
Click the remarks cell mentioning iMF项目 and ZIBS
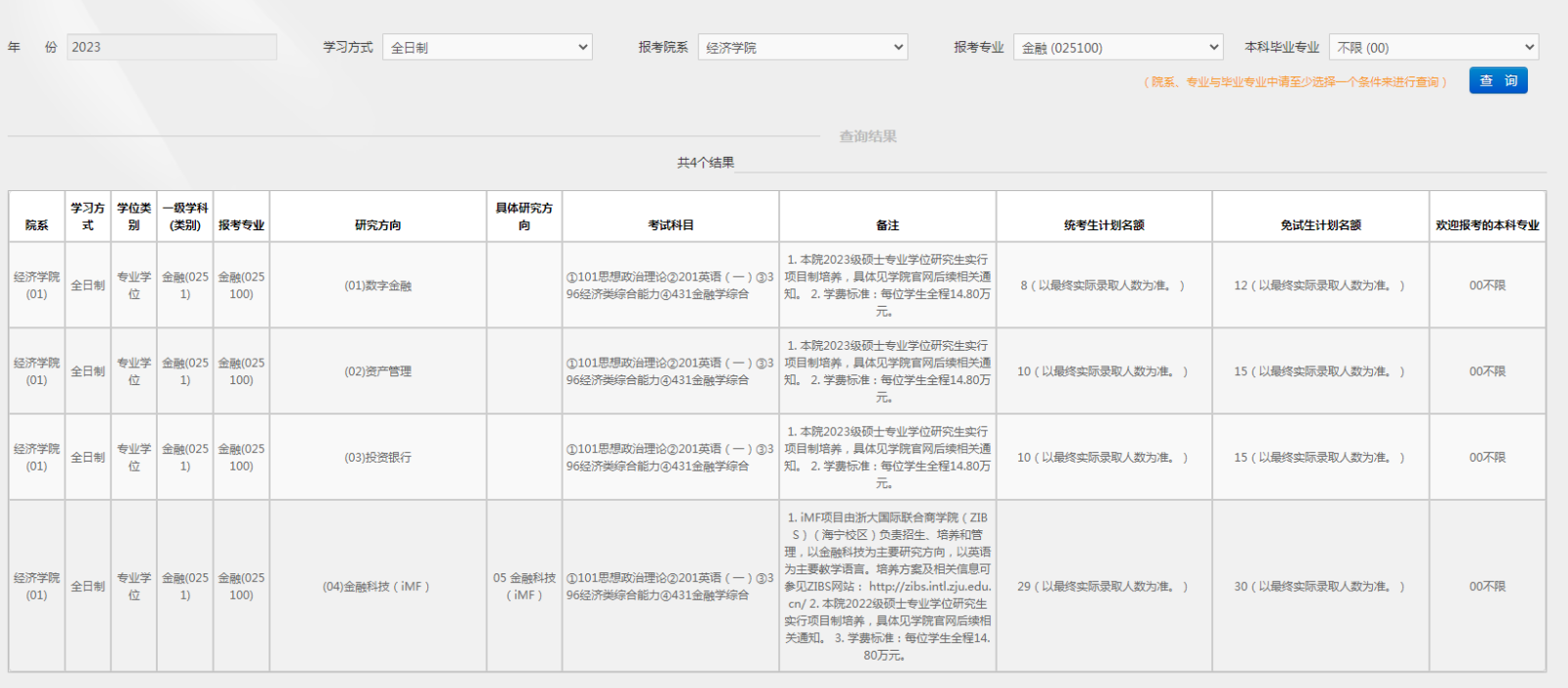click(888, 586)
